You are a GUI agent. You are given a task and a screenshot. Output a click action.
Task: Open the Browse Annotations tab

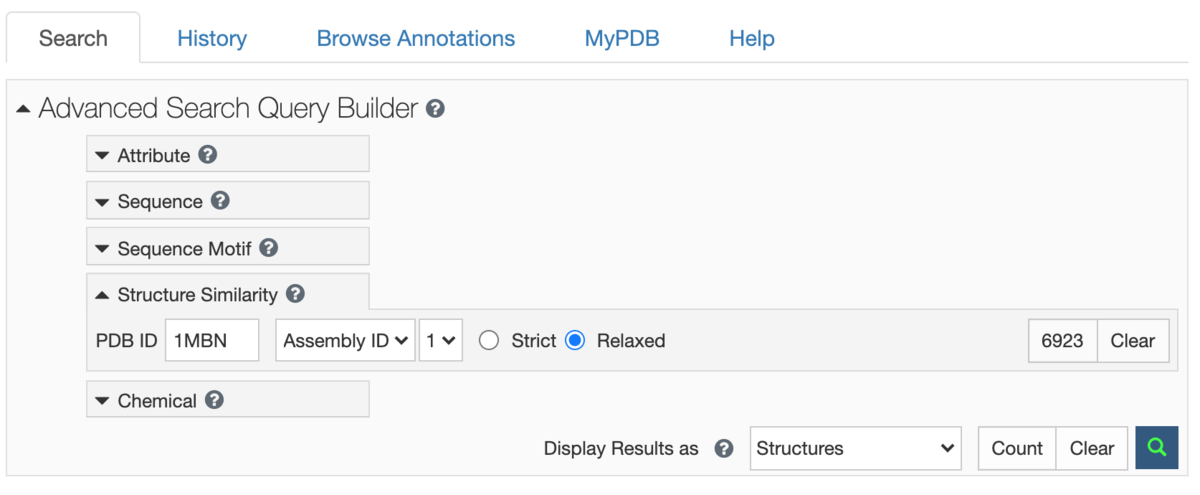point(416,39)
